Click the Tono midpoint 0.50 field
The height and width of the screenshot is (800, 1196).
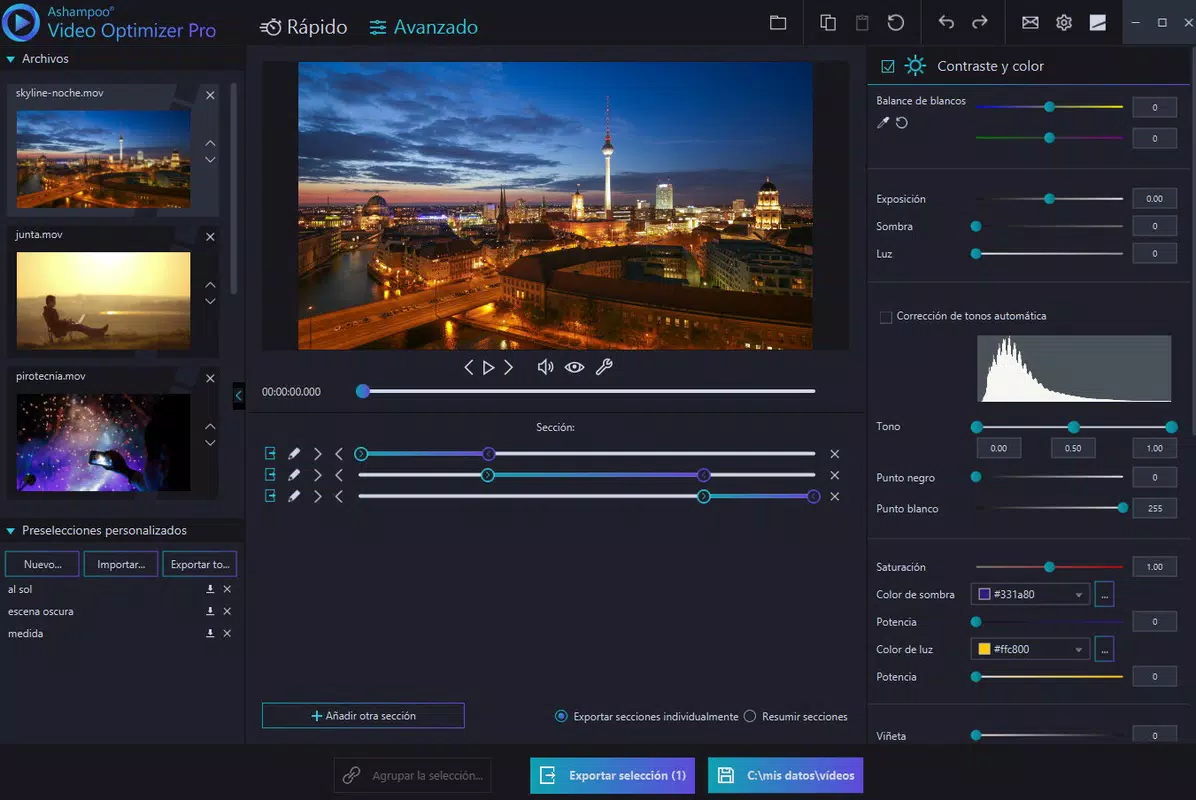point(1073,448)
